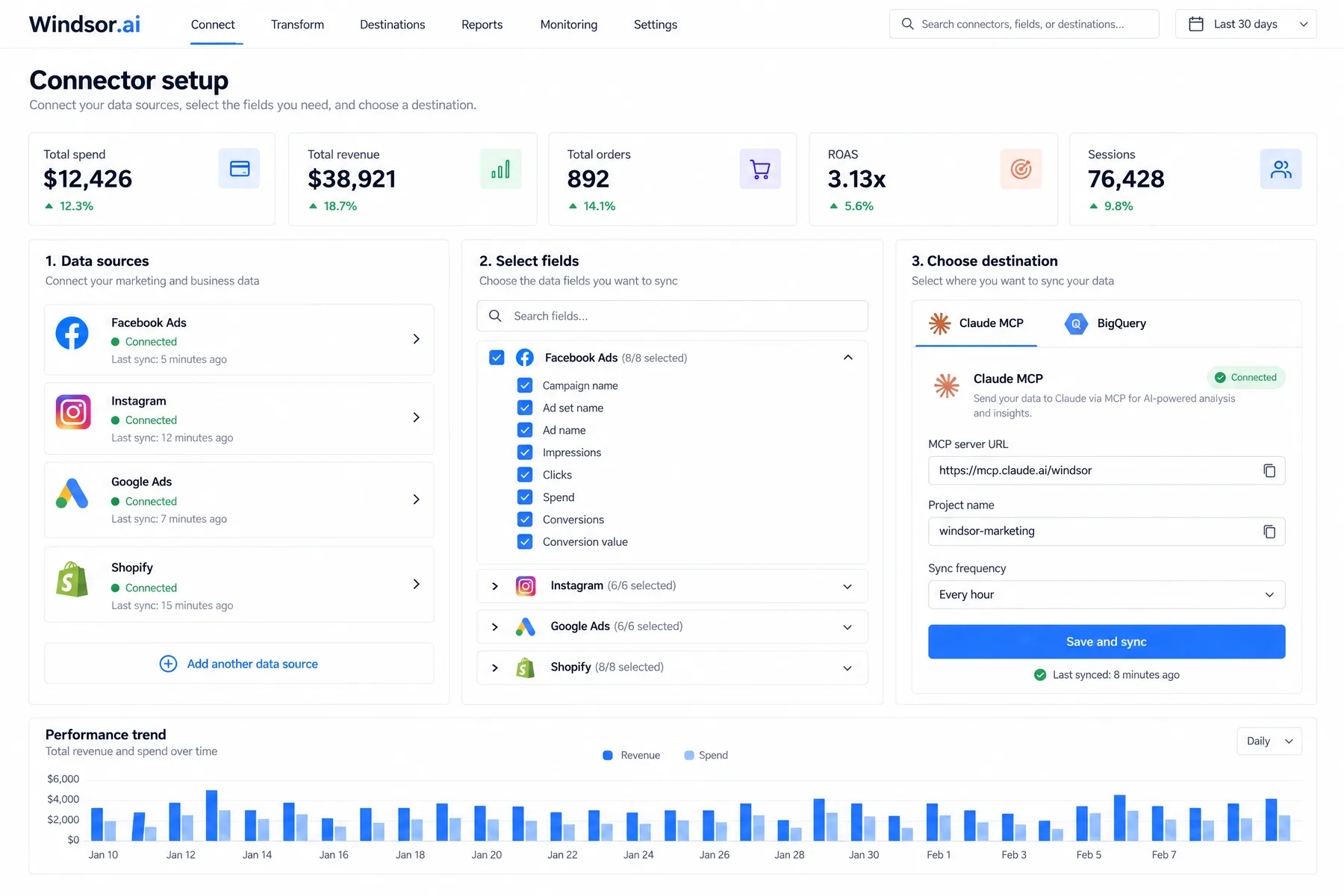Select the Claude MCP destination tab
This screenshot has width=1344, height=896.
976,323
